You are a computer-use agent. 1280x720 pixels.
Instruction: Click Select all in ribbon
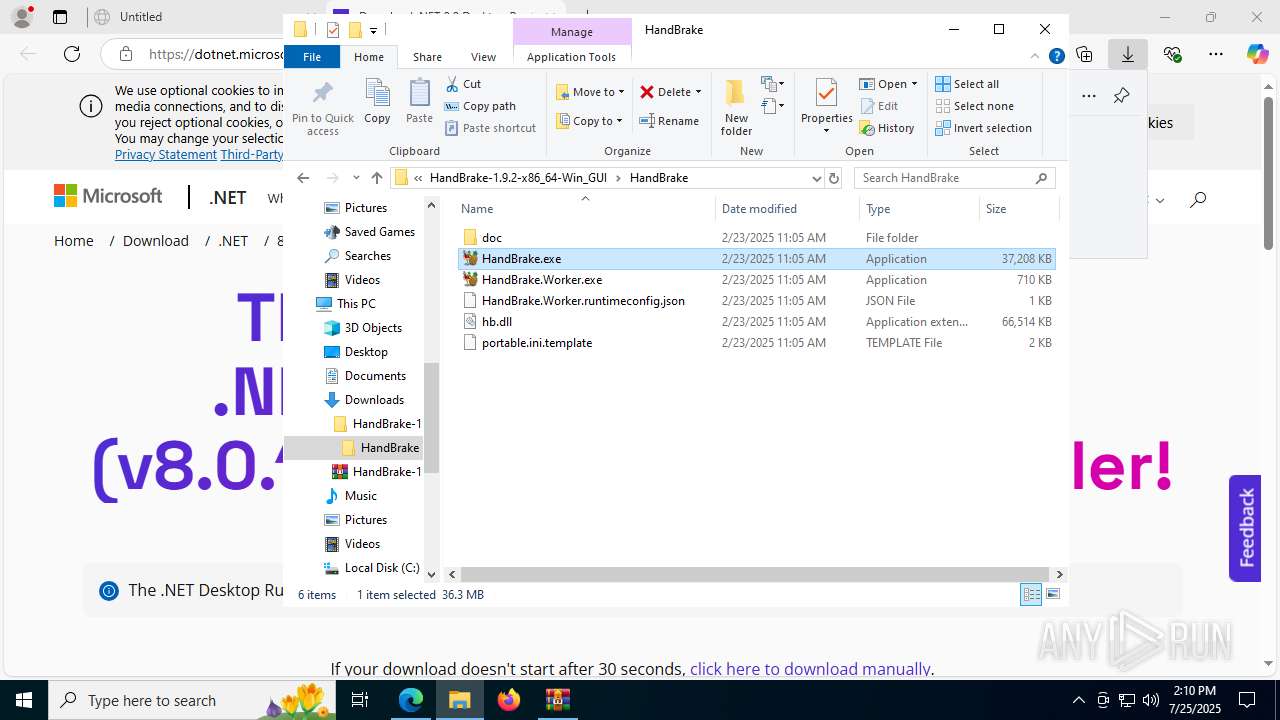[967, 84]
